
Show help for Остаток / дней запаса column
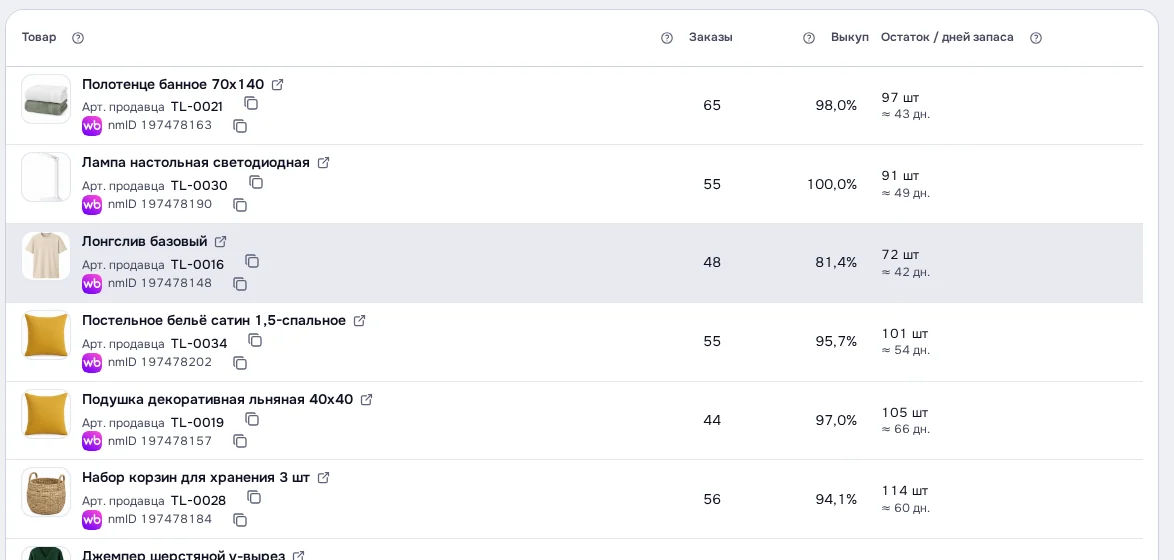click(x=1035, y=38)
